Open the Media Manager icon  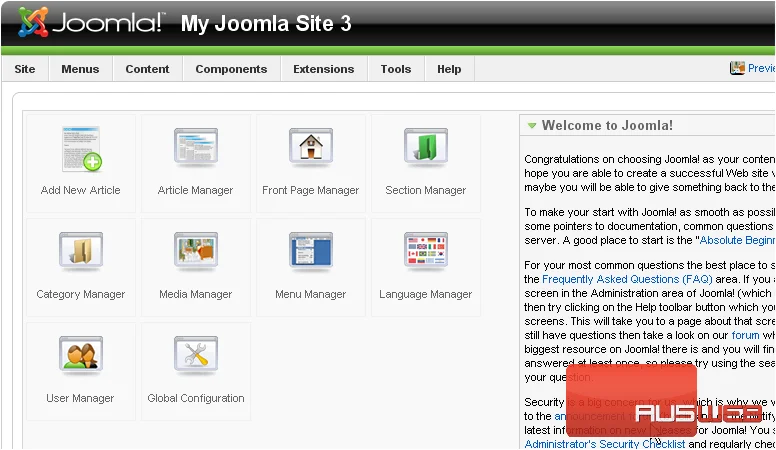[196, 251]
